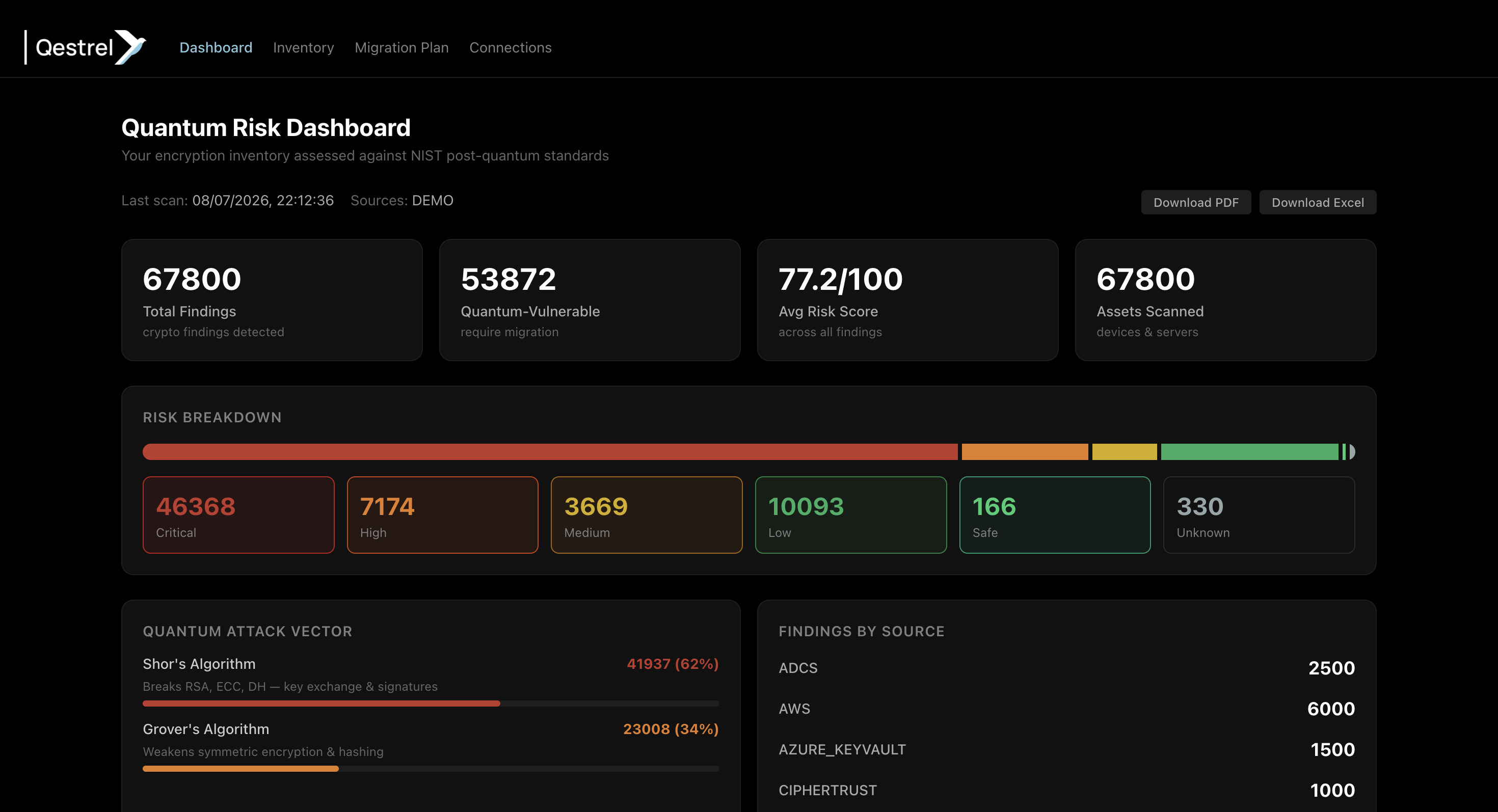Screen dimensions: 1498x812
Task: Click the red critical bar segment
Action: coord(550,452)
